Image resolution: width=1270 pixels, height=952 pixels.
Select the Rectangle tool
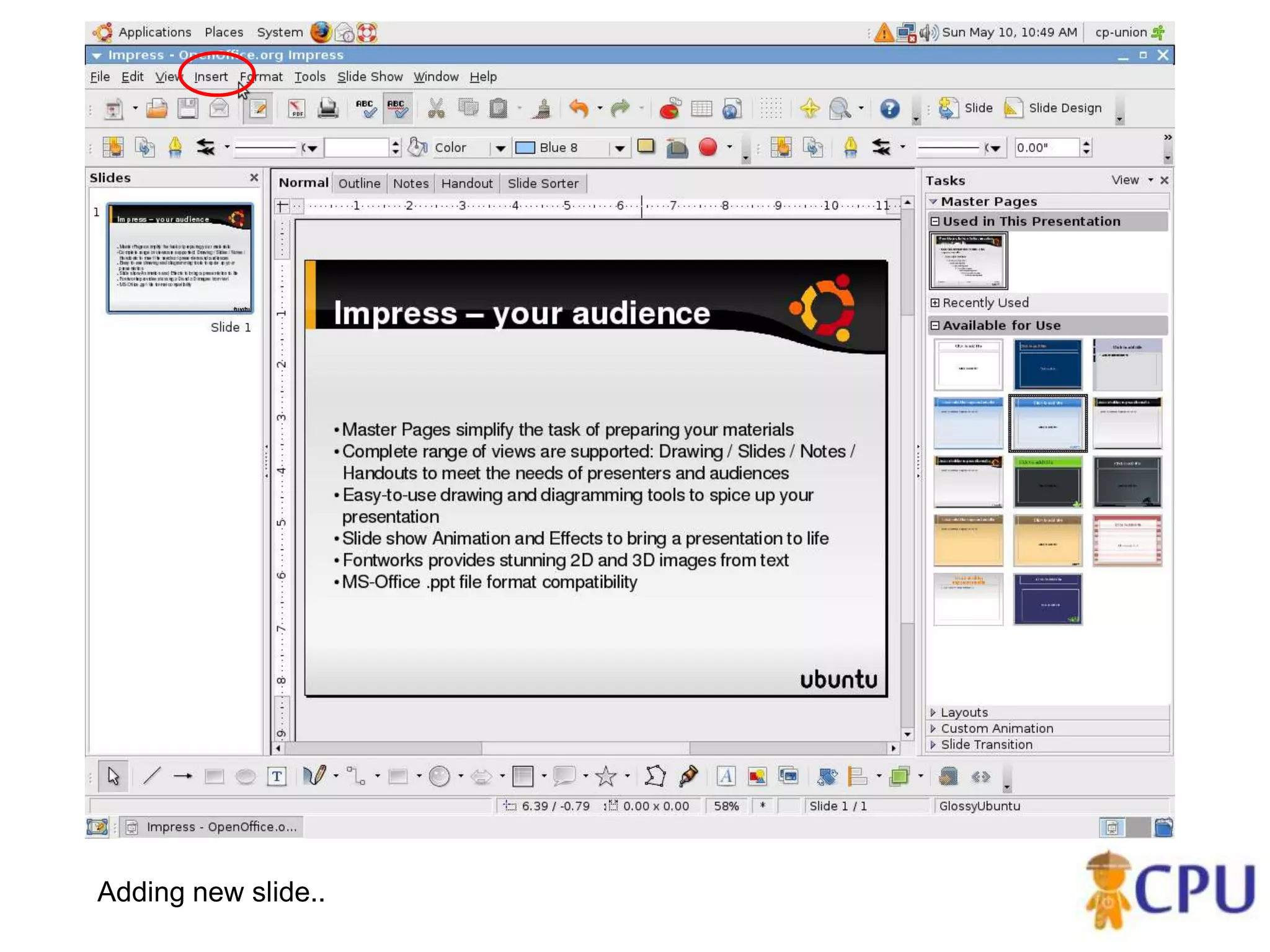pos(214,776)
